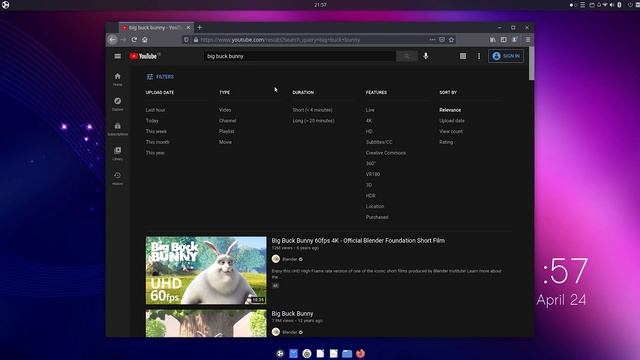Close the big buck bunny tab
The width and height of the screenshot is (640, 360).
[188, 27]
